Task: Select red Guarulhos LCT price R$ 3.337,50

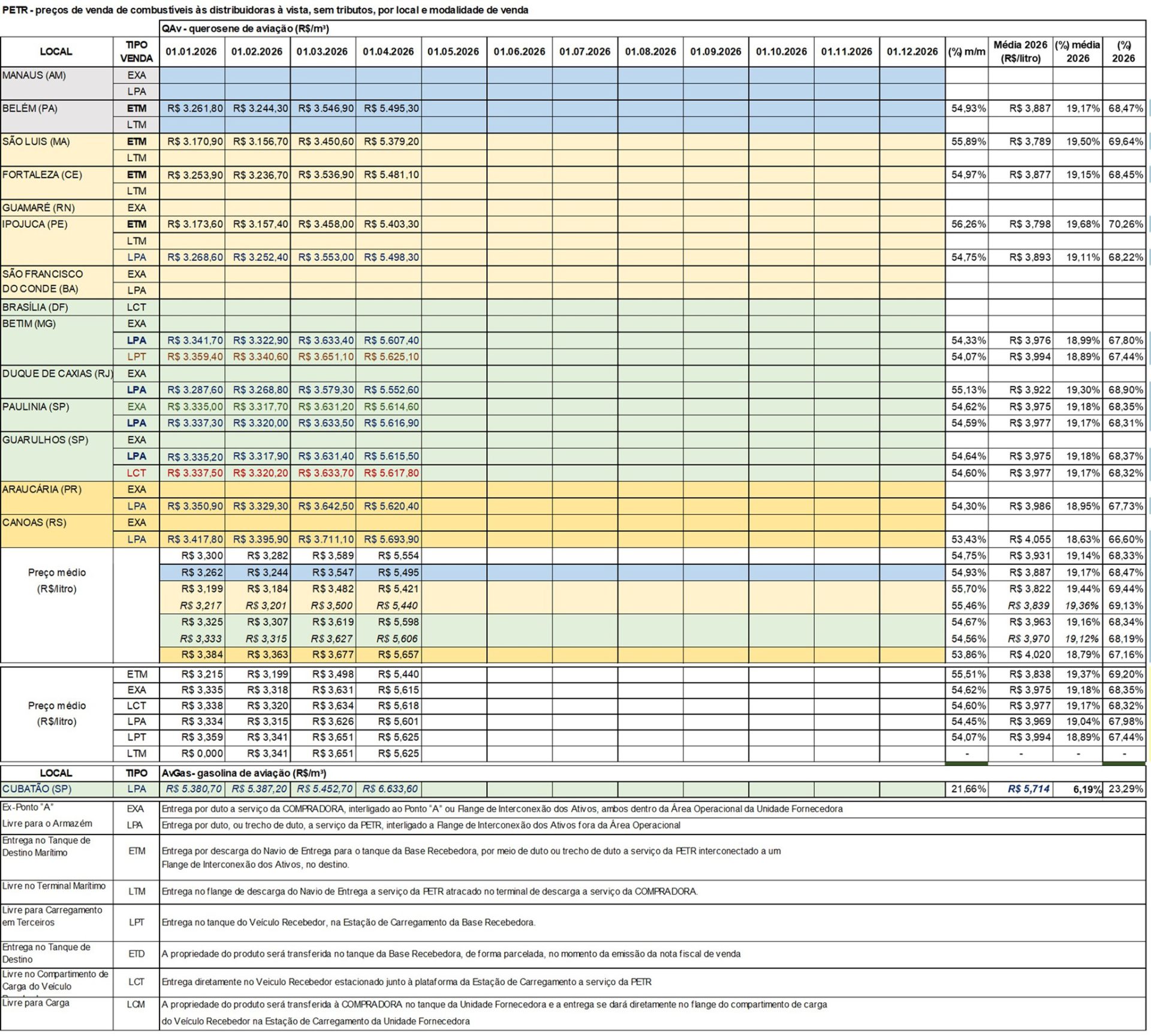Action: [195, 473]
